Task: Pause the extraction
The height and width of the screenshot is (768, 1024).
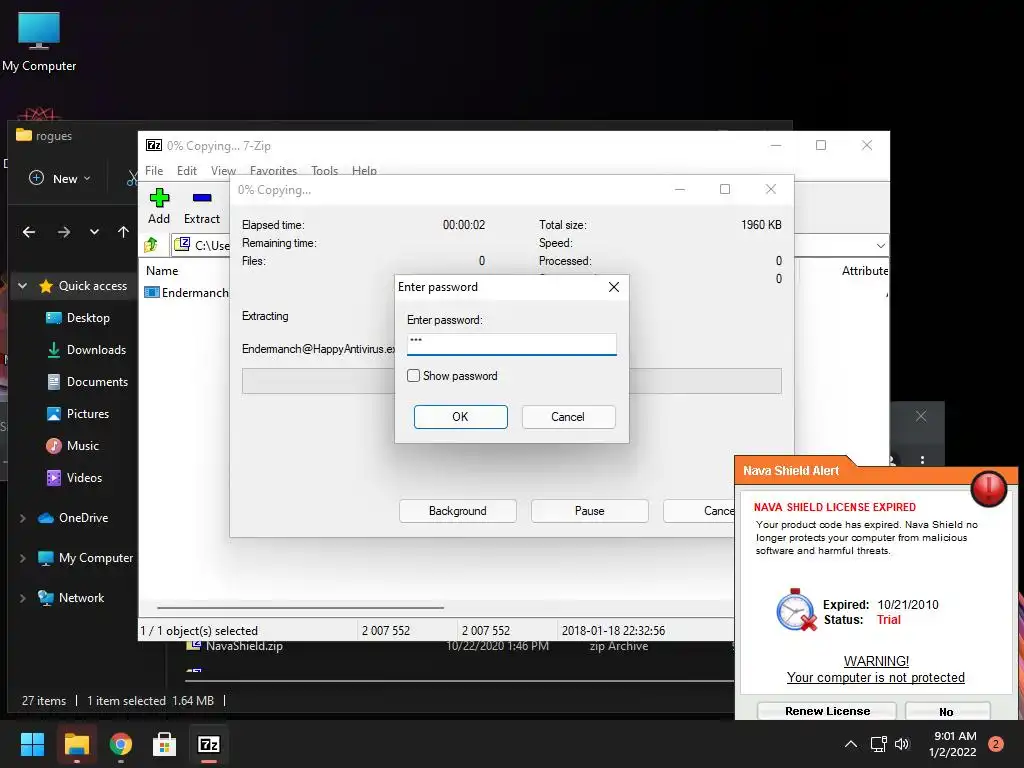Action: 590,511
